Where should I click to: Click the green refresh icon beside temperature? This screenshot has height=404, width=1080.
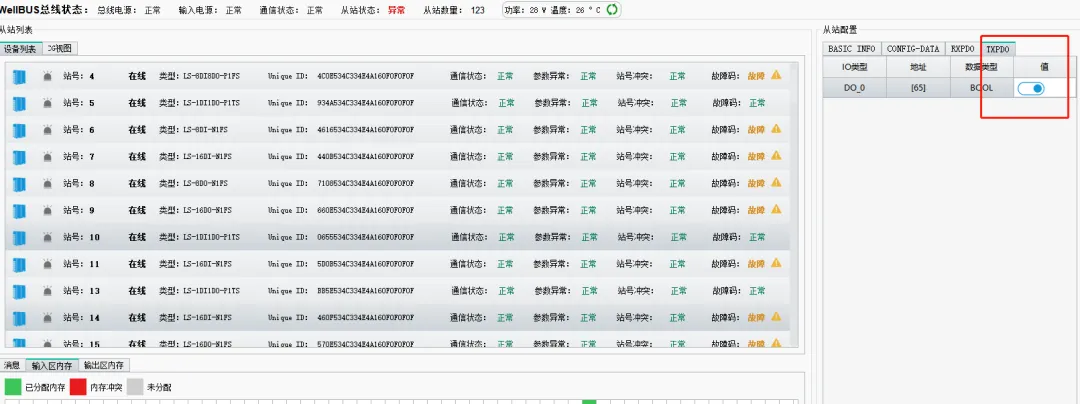point(612,10)
